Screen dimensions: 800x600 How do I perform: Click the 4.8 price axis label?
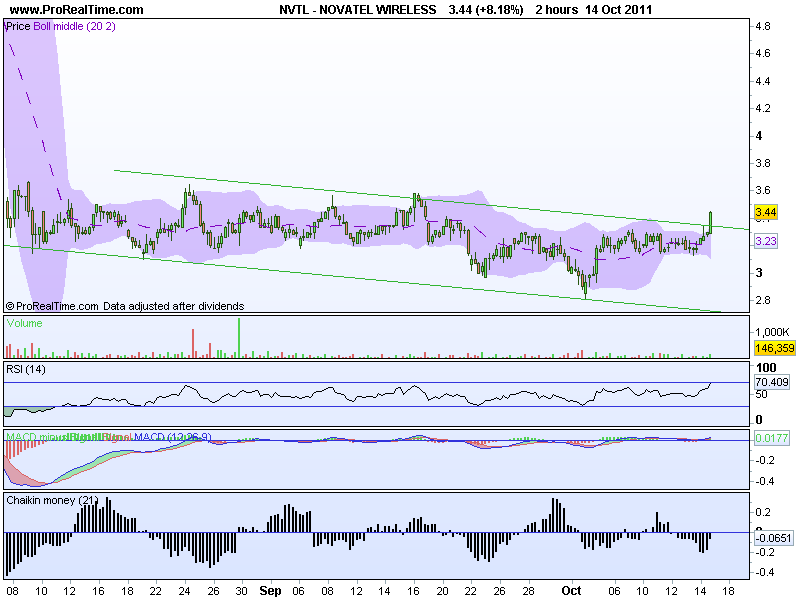(763, 27)
